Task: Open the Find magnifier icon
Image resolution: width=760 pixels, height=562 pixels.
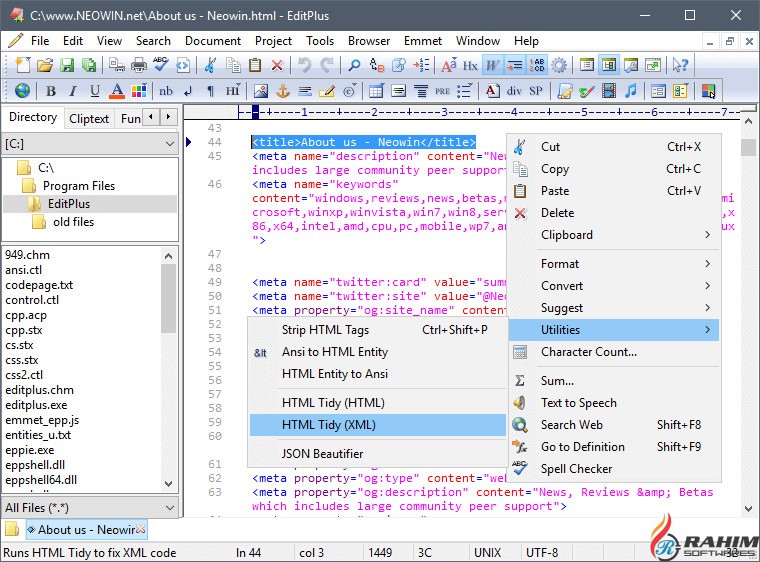Action: click(354, 65)
